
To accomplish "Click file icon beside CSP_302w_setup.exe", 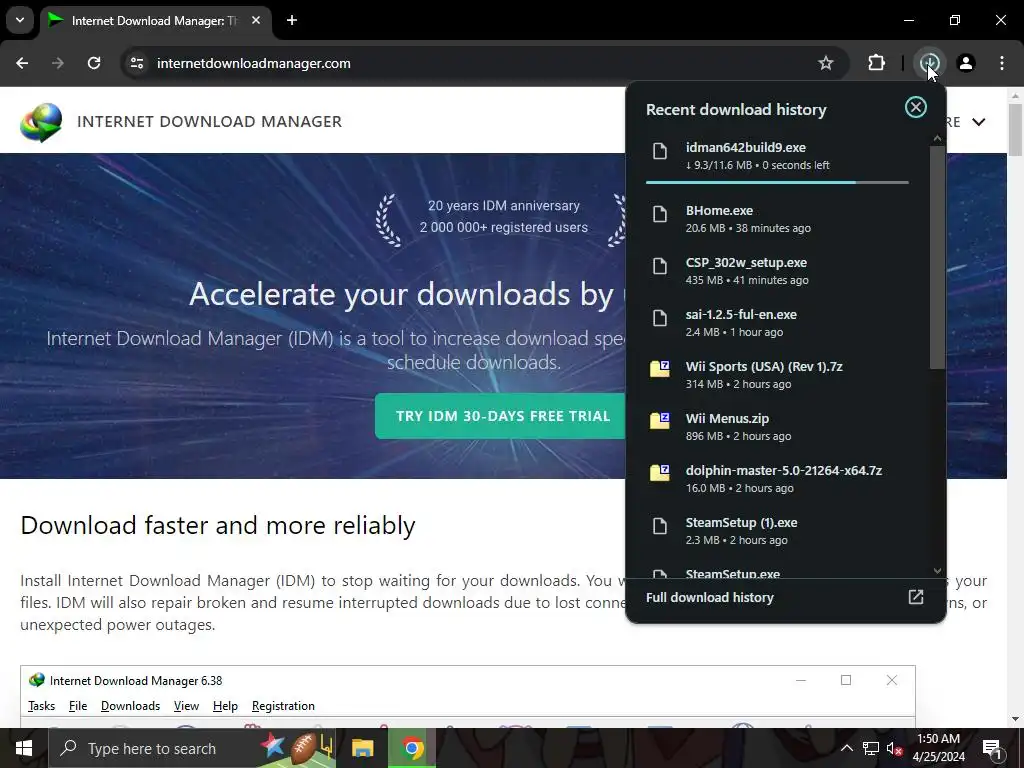I will point(660,266).
